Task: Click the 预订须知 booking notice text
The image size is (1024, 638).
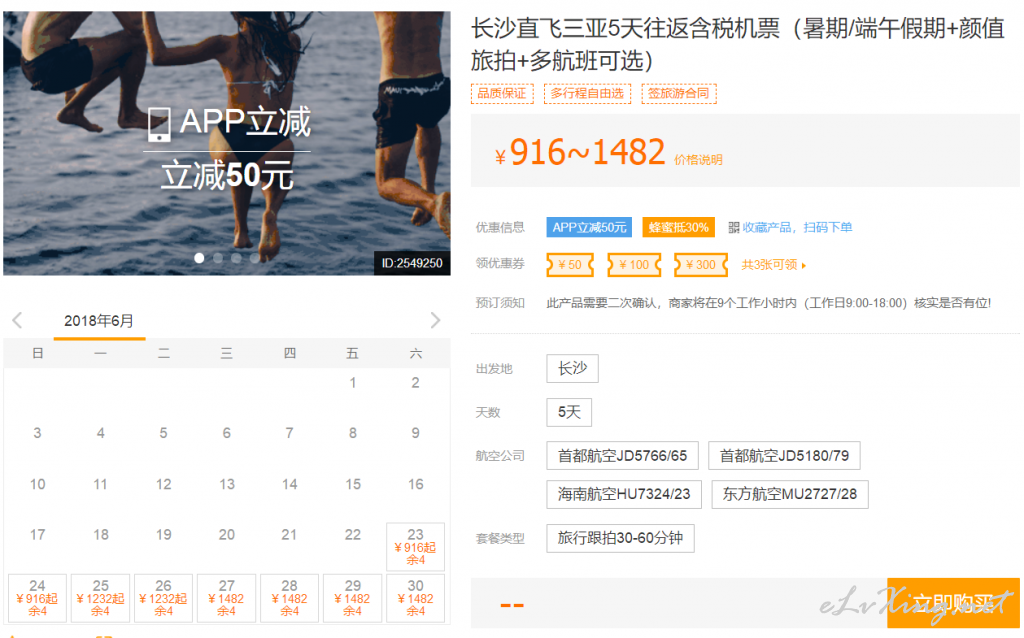Action: [x=769, y=303]
